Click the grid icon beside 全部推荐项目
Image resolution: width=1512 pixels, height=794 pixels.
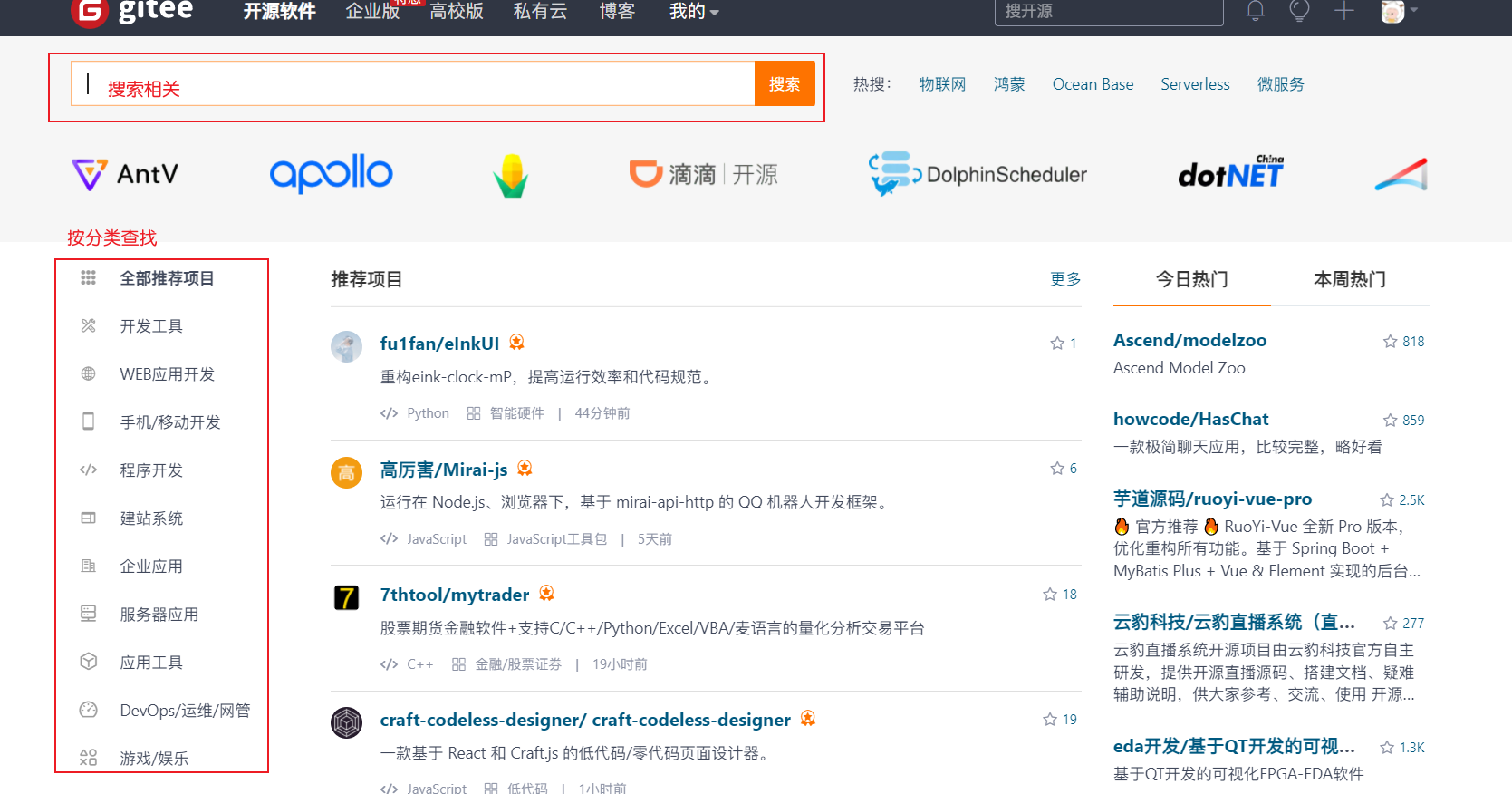tap(88, 277)
